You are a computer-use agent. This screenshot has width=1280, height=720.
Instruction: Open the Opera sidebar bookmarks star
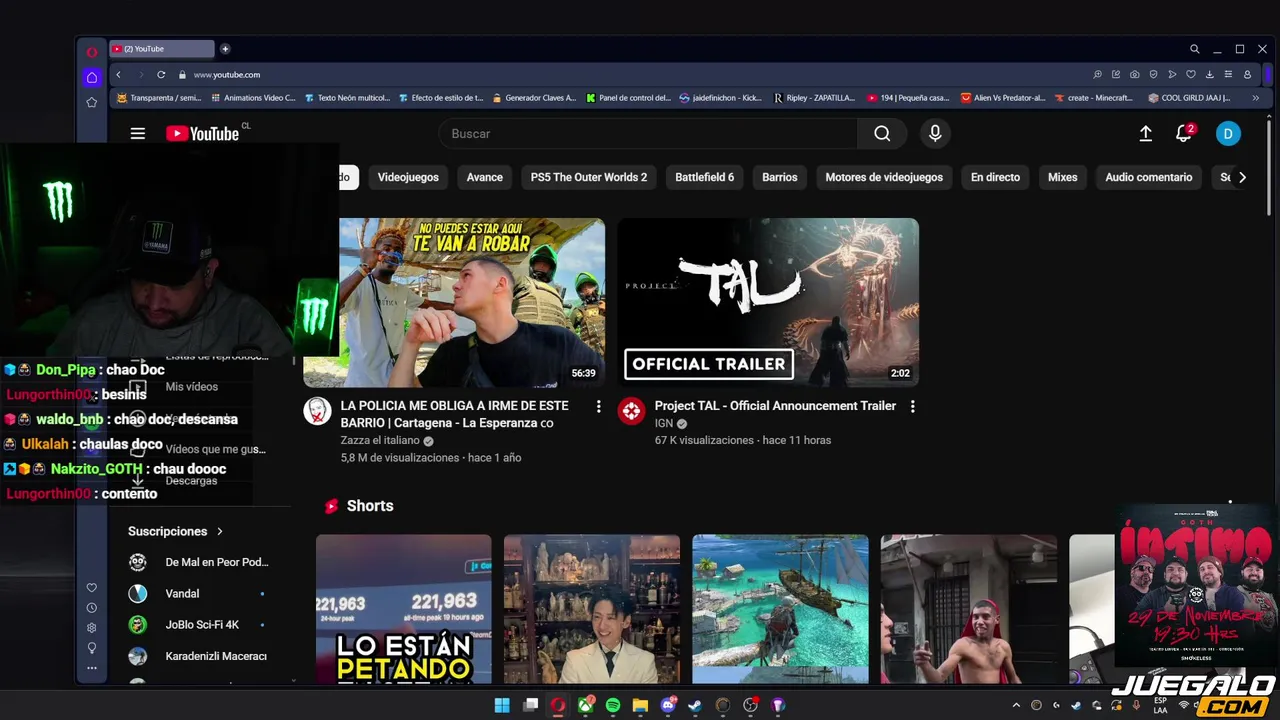coord(91,102)
